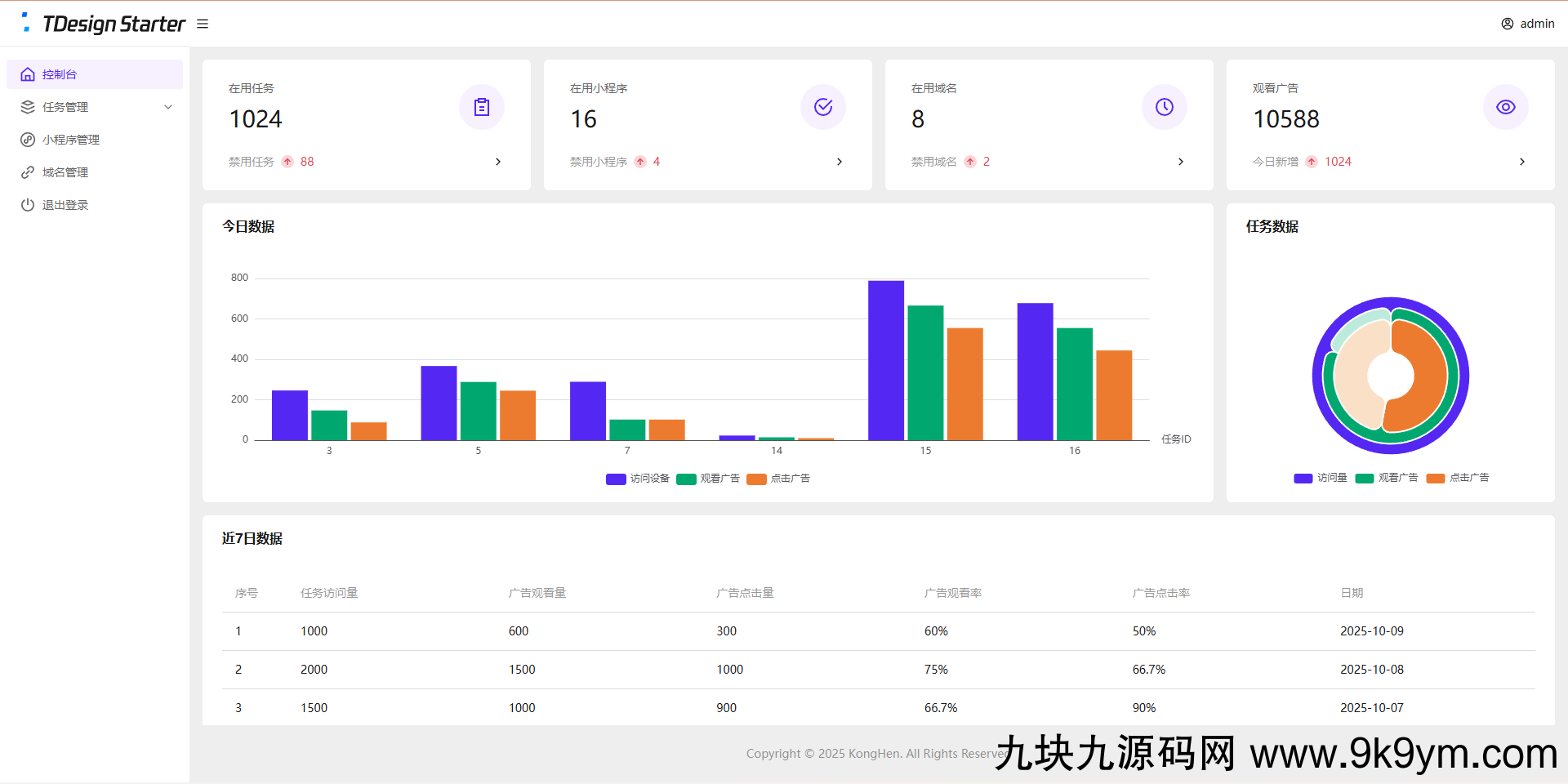Click the TDesign Starter logo

point(104,24)
